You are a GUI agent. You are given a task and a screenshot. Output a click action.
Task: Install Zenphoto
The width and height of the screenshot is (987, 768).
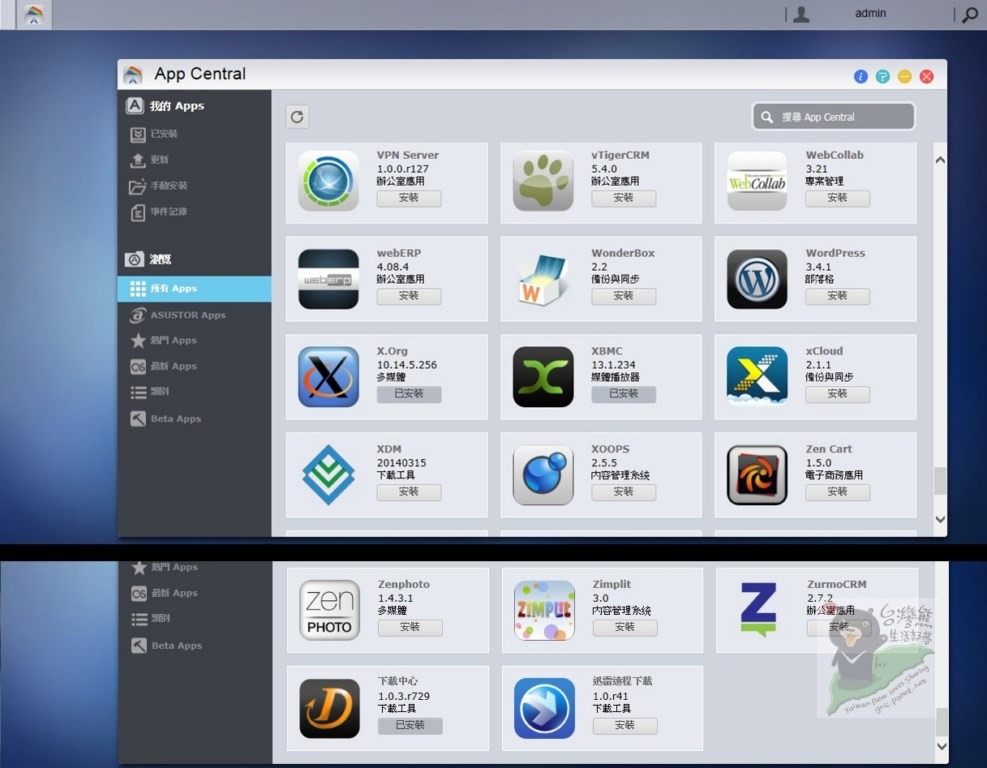pyautogui.click(x=410, y=628)
